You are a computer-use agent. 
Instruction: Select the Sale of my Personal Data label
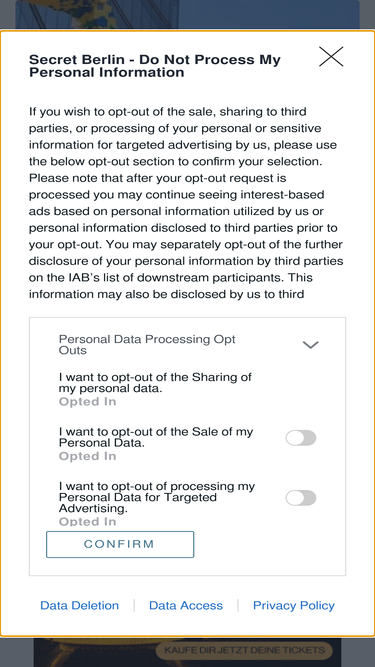pyautogui.click(x=156, y=437)
